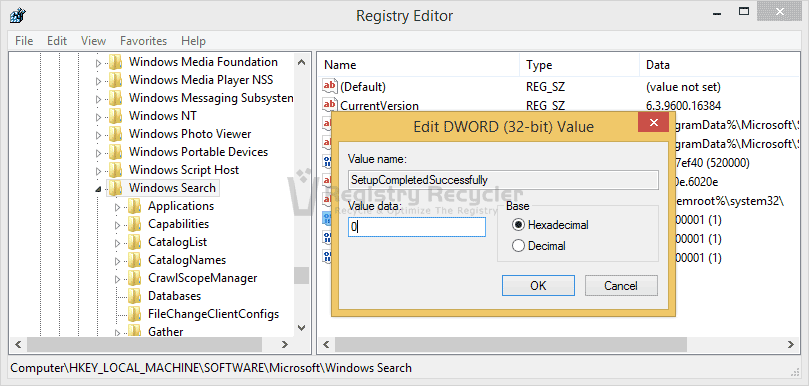The image size is (809, 386).
Task: Click the (Default) string value icon
Action: 330,87
